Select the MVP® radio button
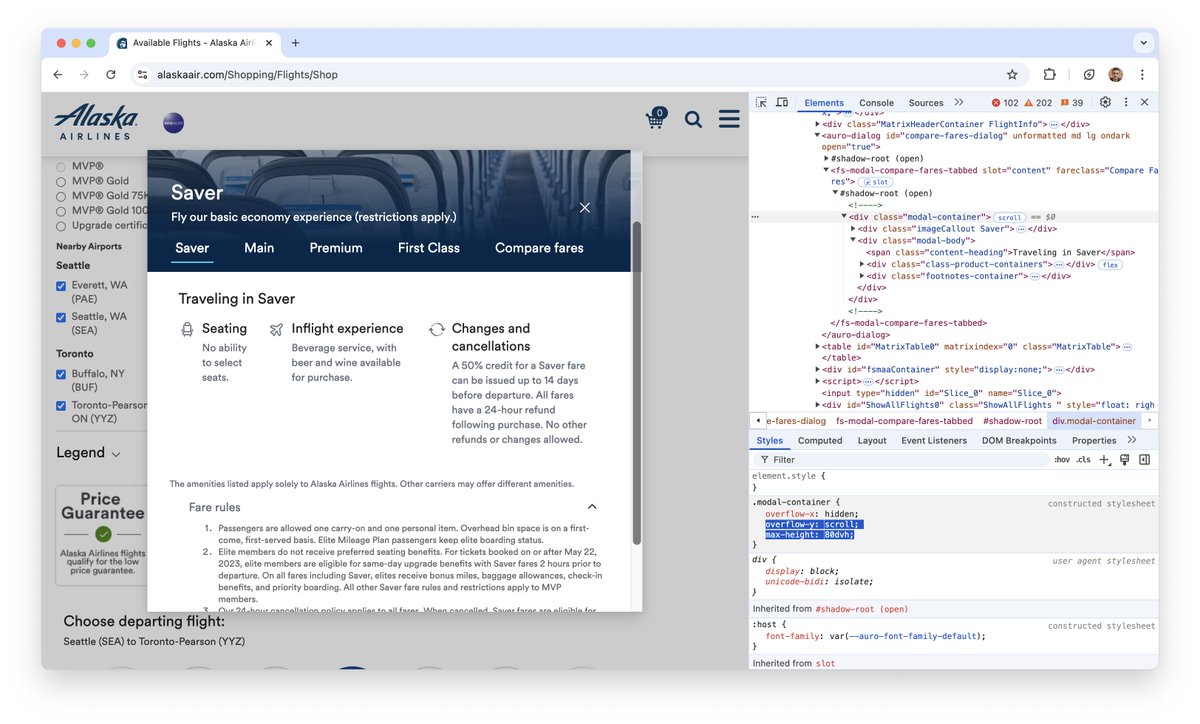Viewport: 1200px width, 724px height. (61, 167)
